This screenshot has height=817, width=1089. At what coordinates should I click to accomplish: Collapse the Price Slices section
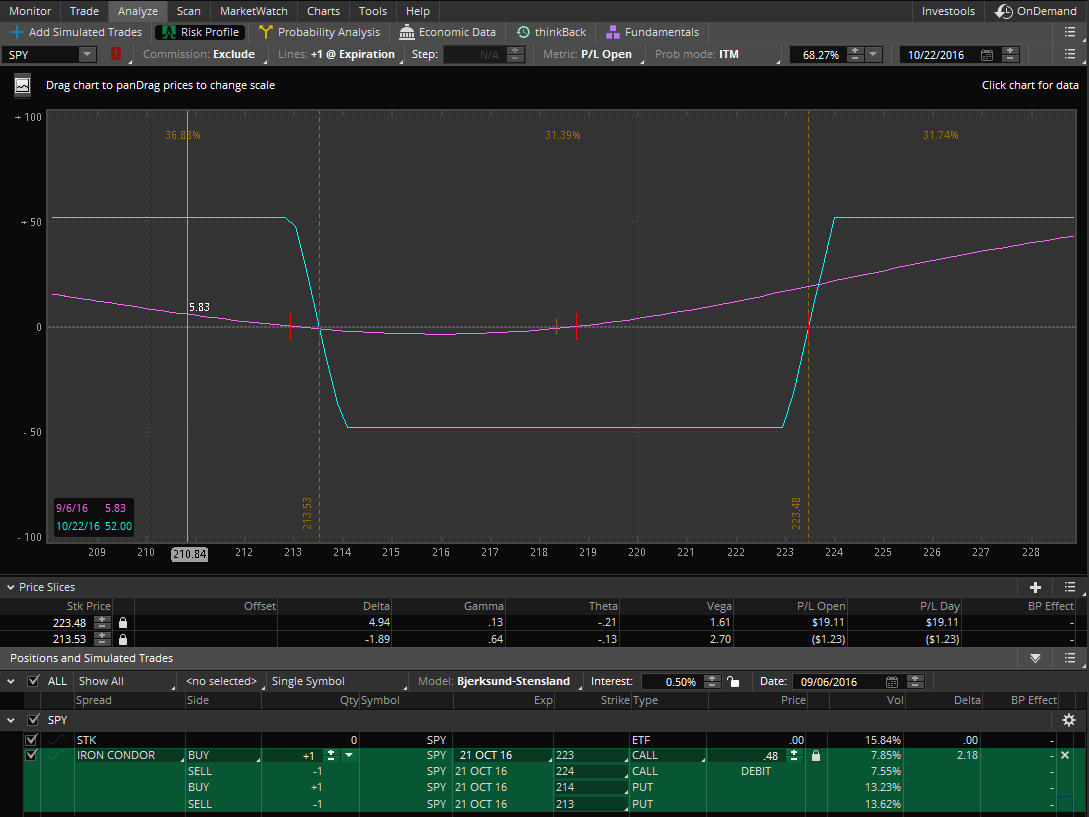point(10,587)
